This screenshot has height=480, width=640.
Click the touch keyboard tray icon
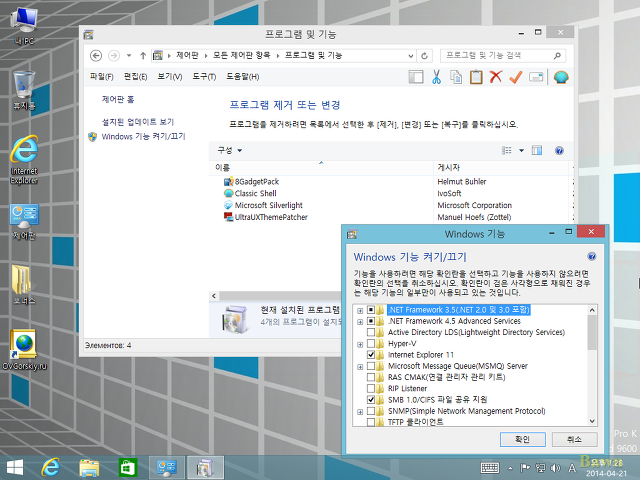click(x=490, y=468)
